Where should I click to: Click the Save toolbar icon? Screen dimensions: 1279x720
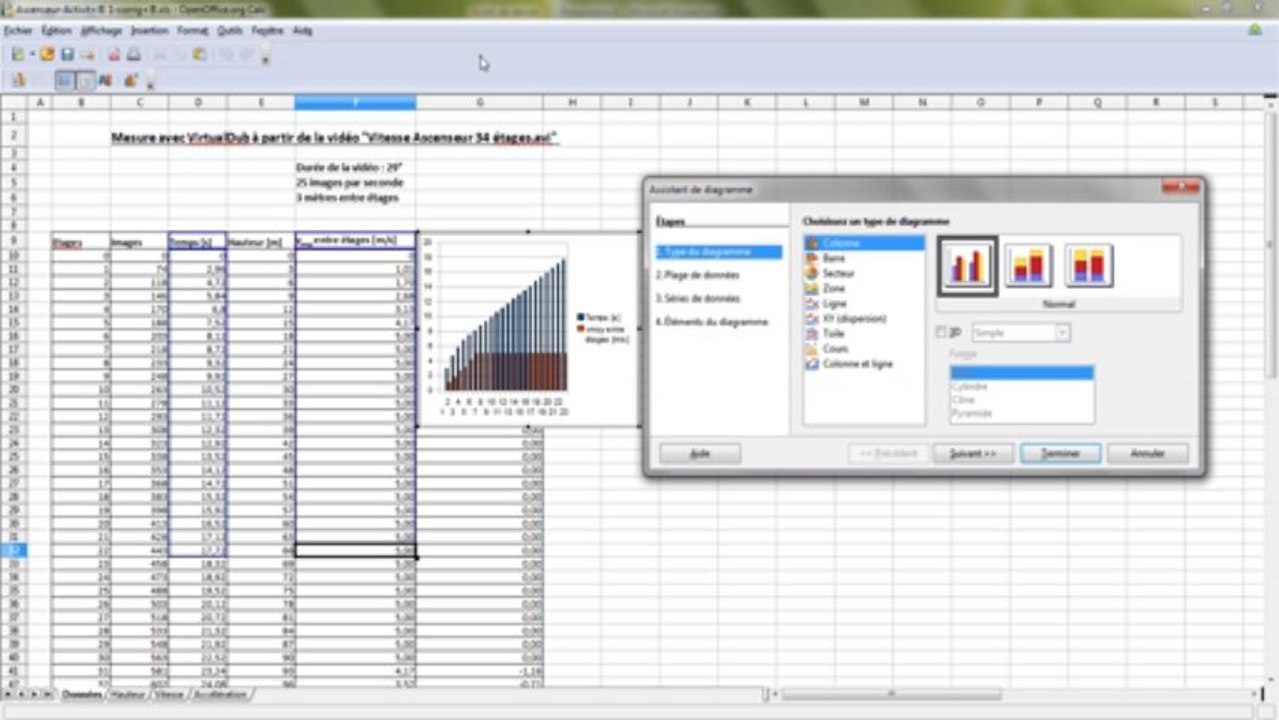pyautogui.click(x=67, y=54)
